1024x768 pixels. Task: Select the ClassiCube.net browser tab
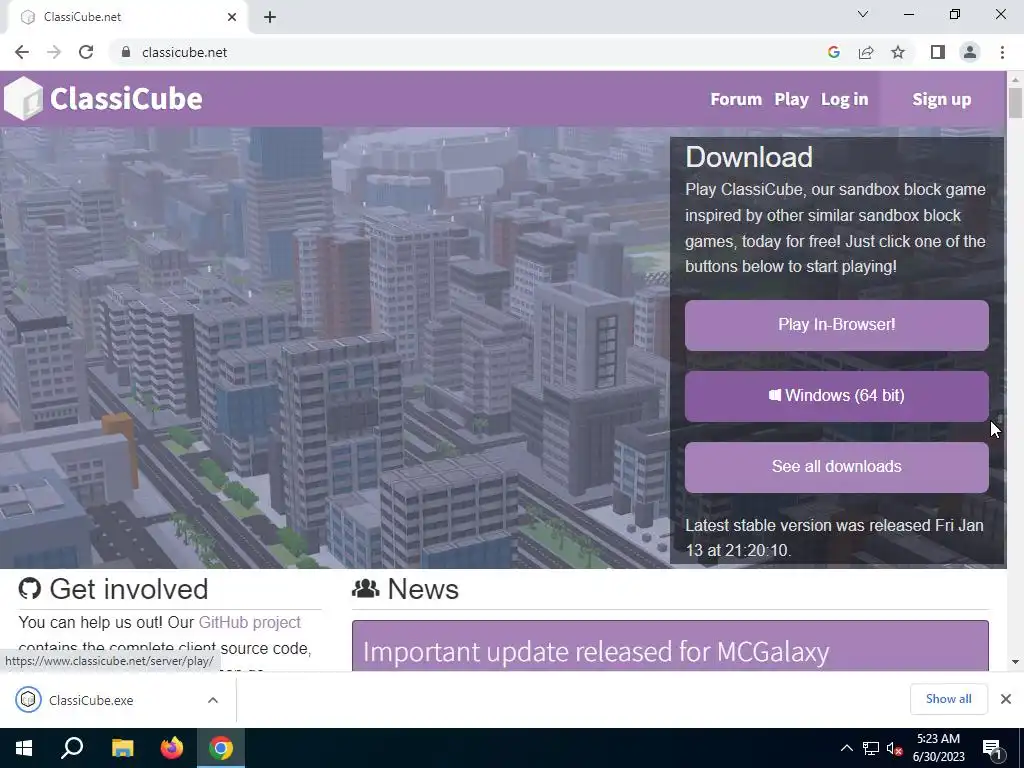click(x=127, y=17)
